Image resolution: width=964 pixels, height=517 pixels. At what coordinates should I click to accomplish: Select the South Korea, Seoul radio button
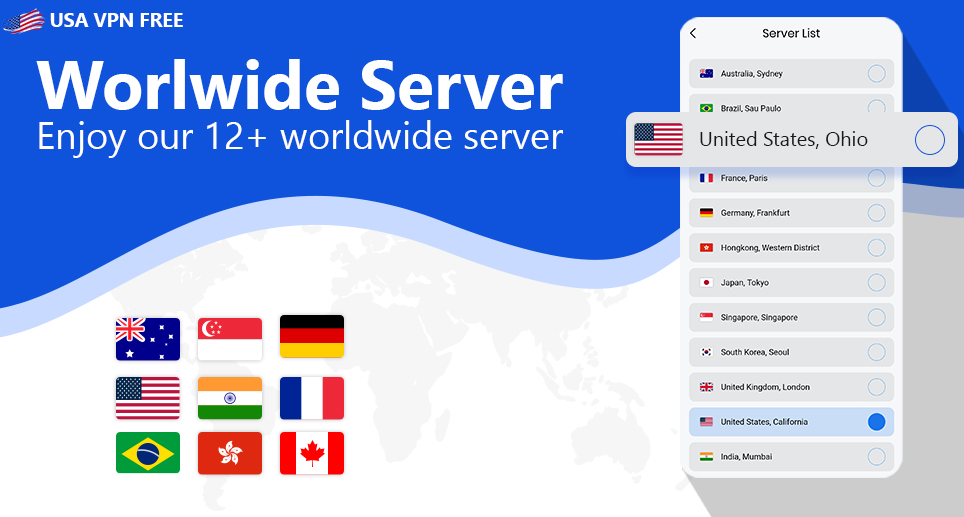click(876, 352)
